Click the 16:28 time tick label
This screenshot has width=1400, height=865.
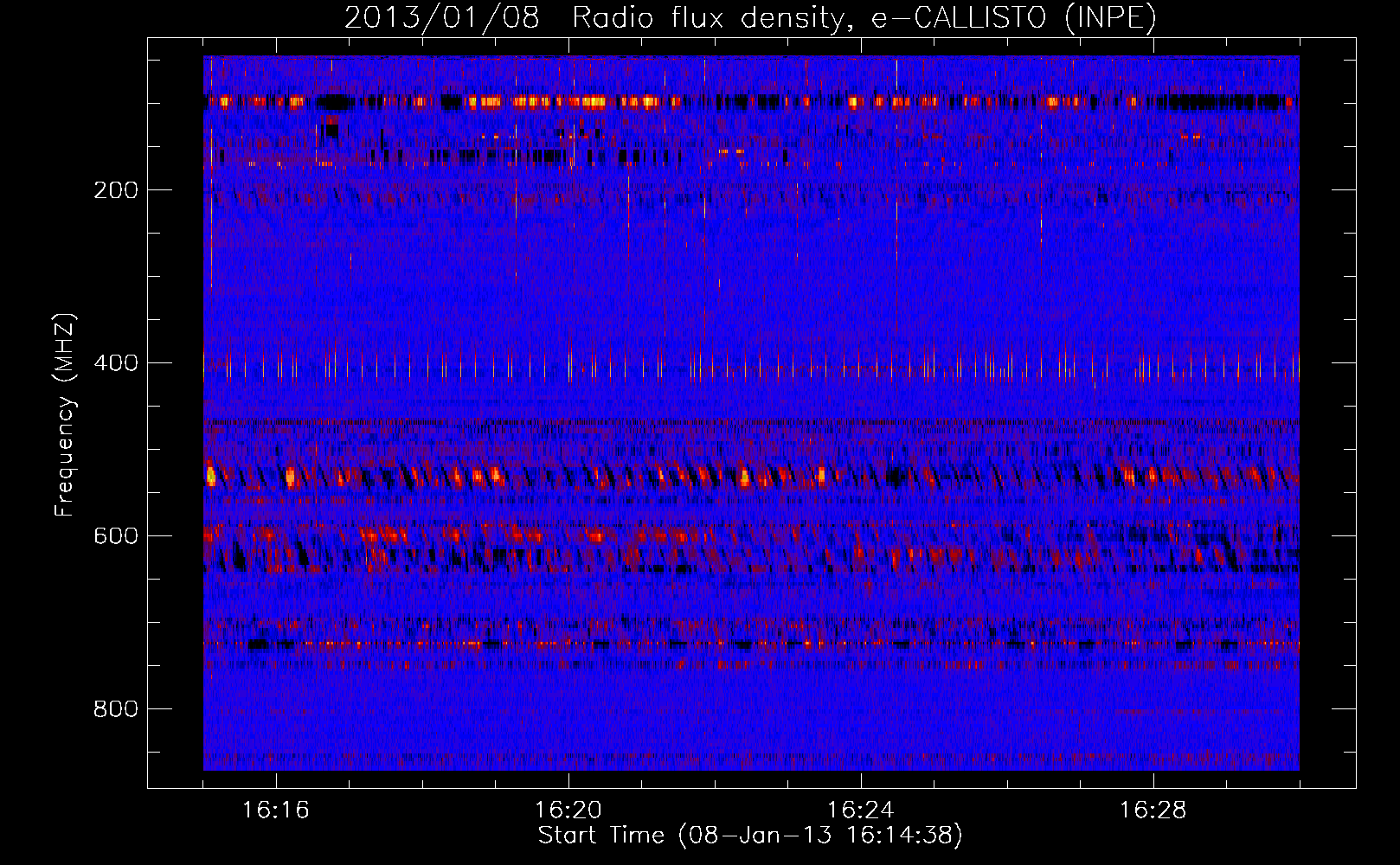(1153, 811)
